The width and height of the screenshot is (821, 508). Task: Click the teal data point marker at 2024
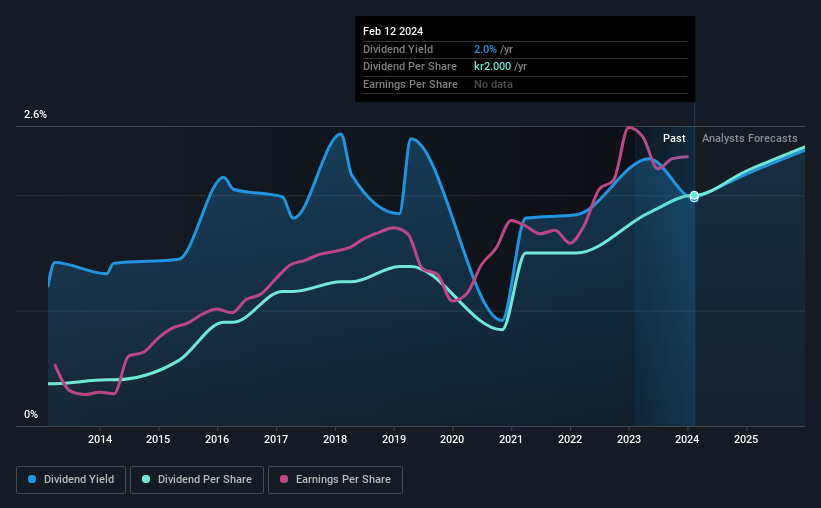point(694,195)
